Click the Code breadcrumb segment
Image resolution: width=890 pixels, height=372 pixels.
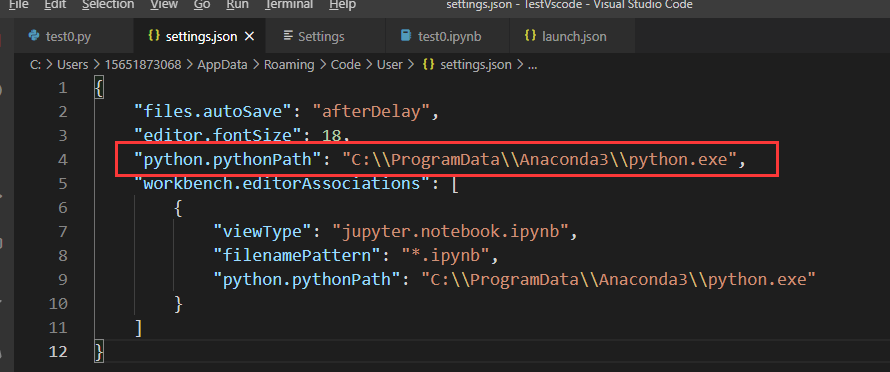[x=346, y=65]
